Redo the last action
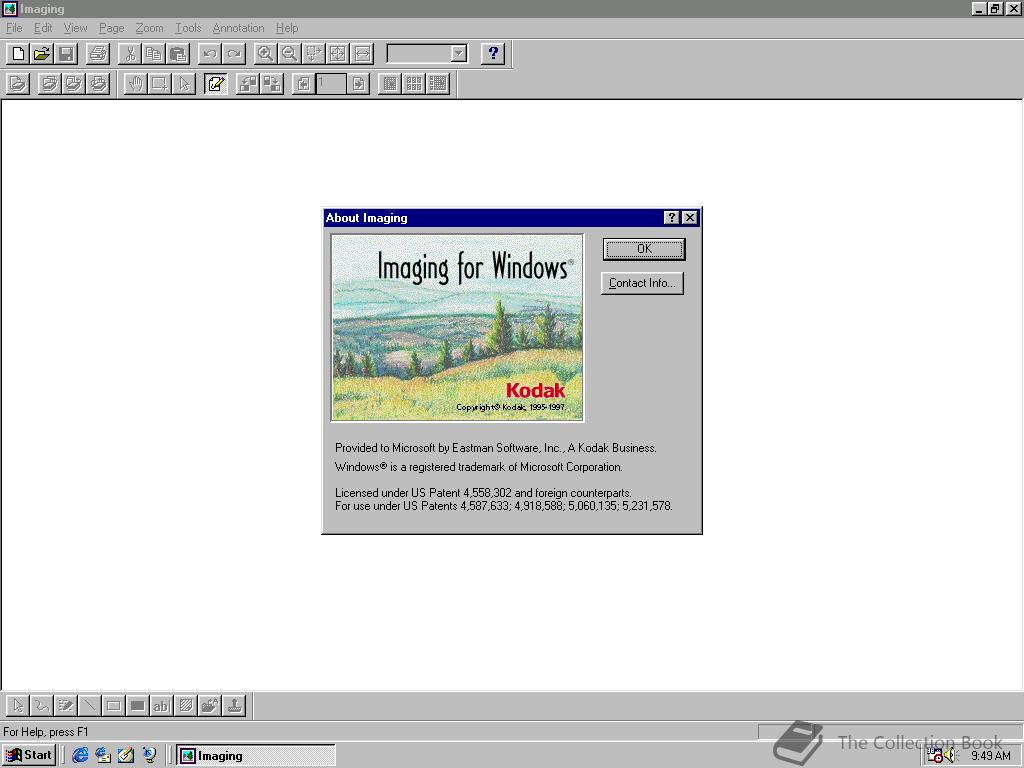 [234, 54]
